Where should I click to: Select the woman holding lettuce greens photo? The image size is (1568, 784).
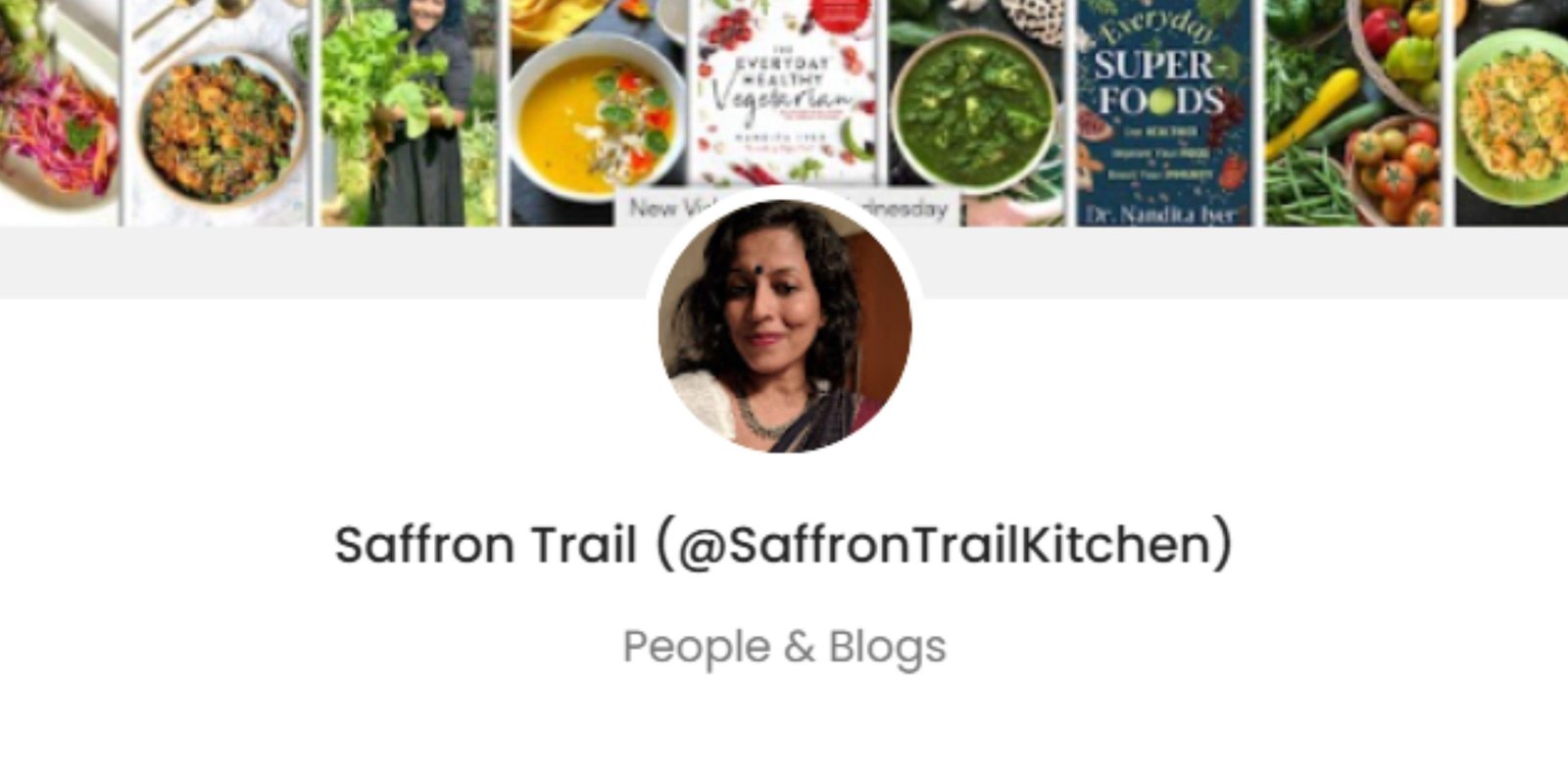410,113
